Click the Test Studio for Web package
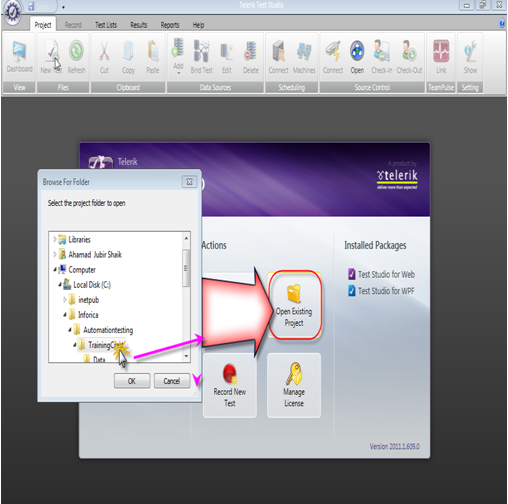Screen dimensions: 508x504 [x=381, y=274]
